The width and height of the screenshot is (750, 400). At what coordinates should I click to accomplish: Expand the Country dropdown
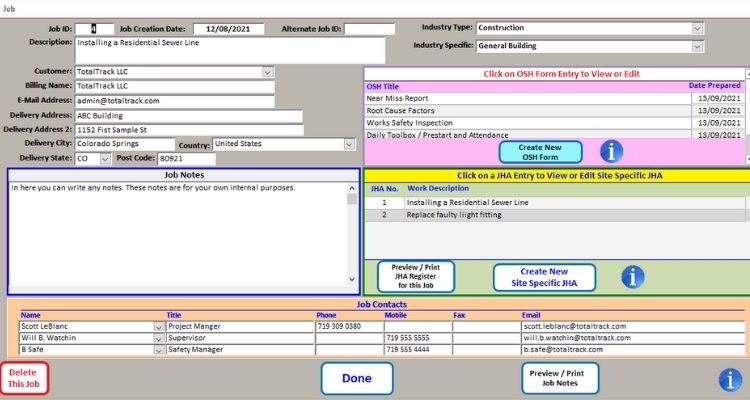[x=349, y=144]
